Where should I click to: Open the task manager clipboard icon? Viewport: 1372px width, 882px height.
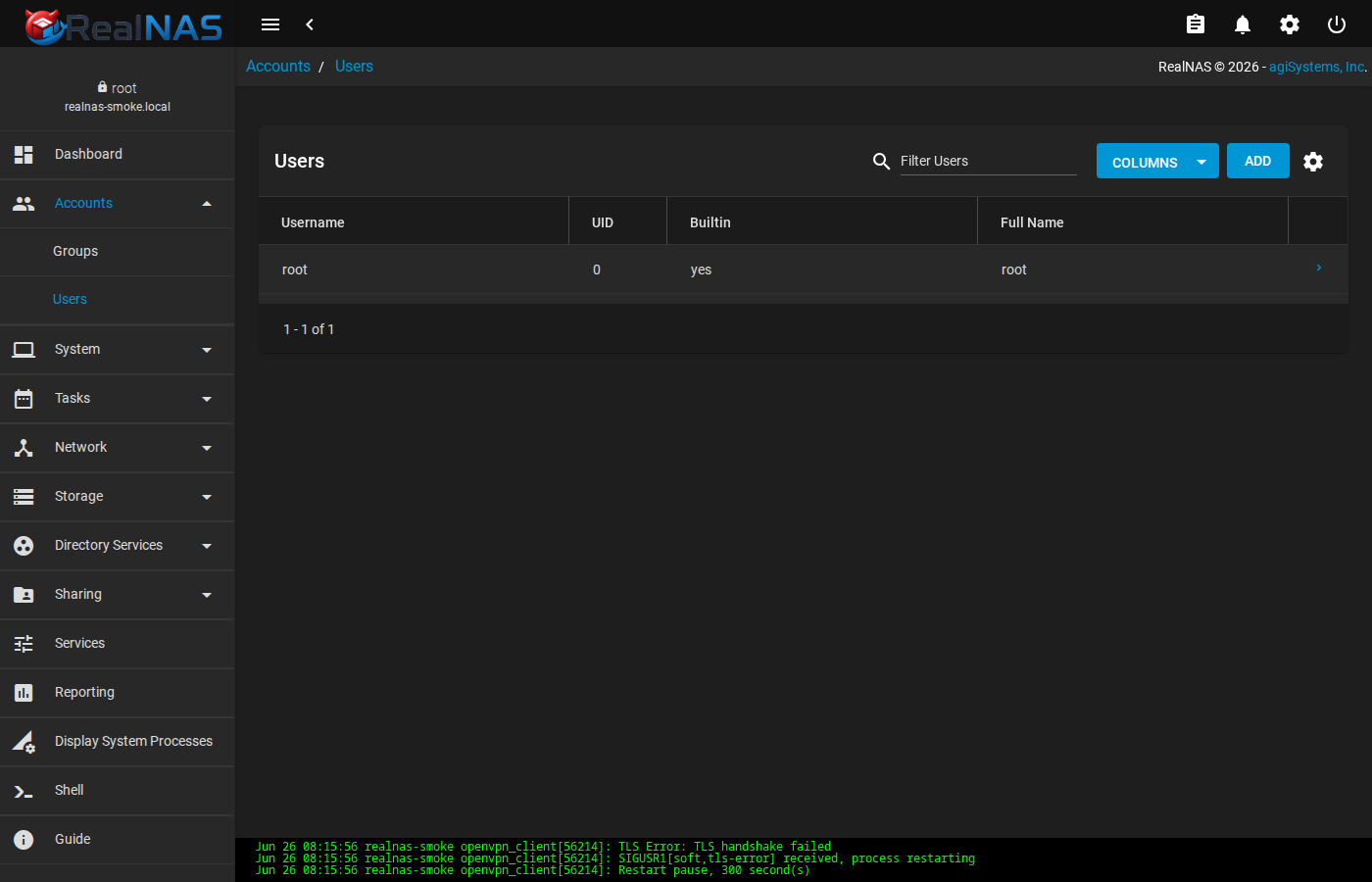(1196, 24)
